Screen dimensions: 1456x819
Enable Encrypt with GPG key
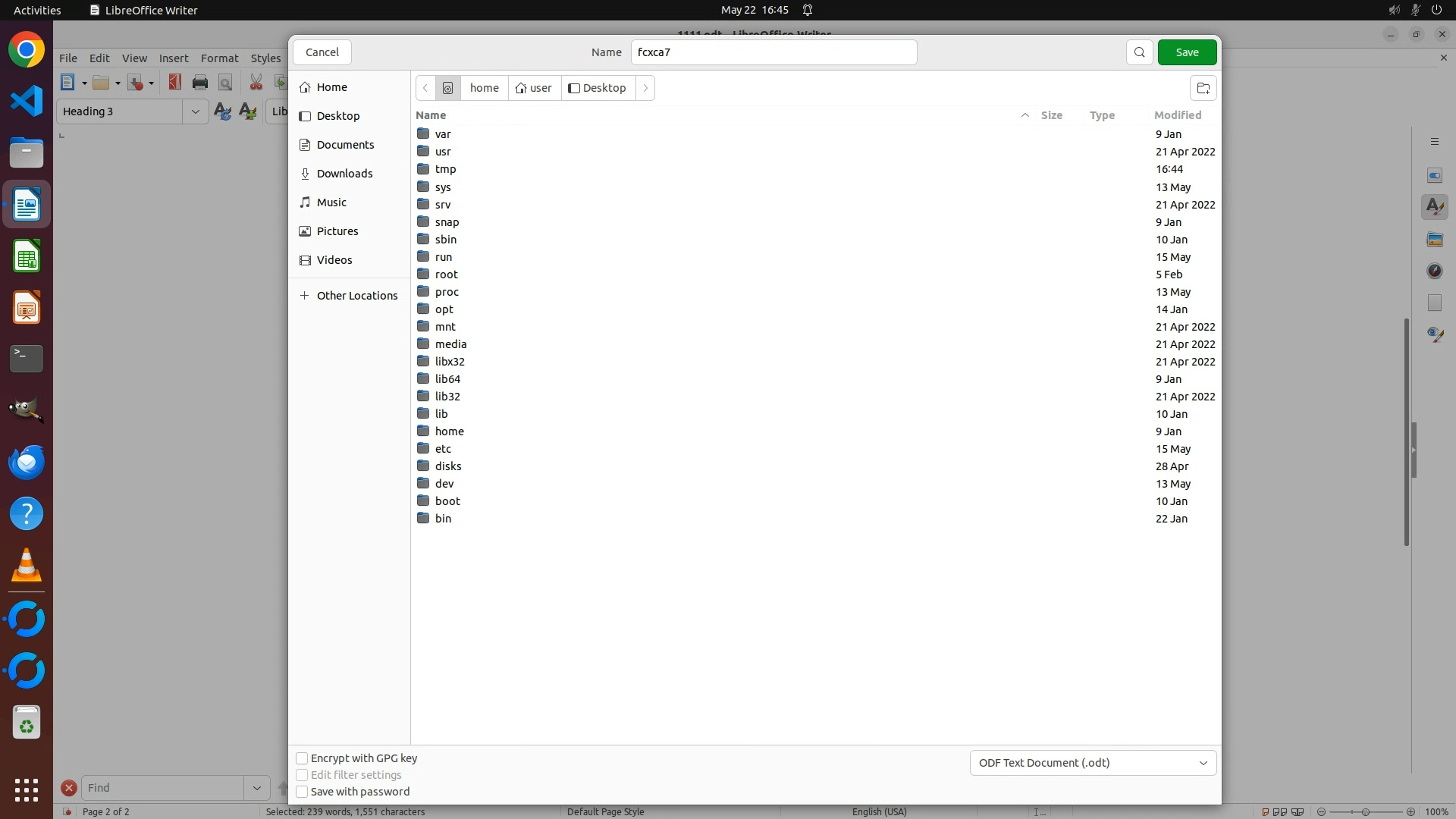pyautogui.click(x=302, y=758)
